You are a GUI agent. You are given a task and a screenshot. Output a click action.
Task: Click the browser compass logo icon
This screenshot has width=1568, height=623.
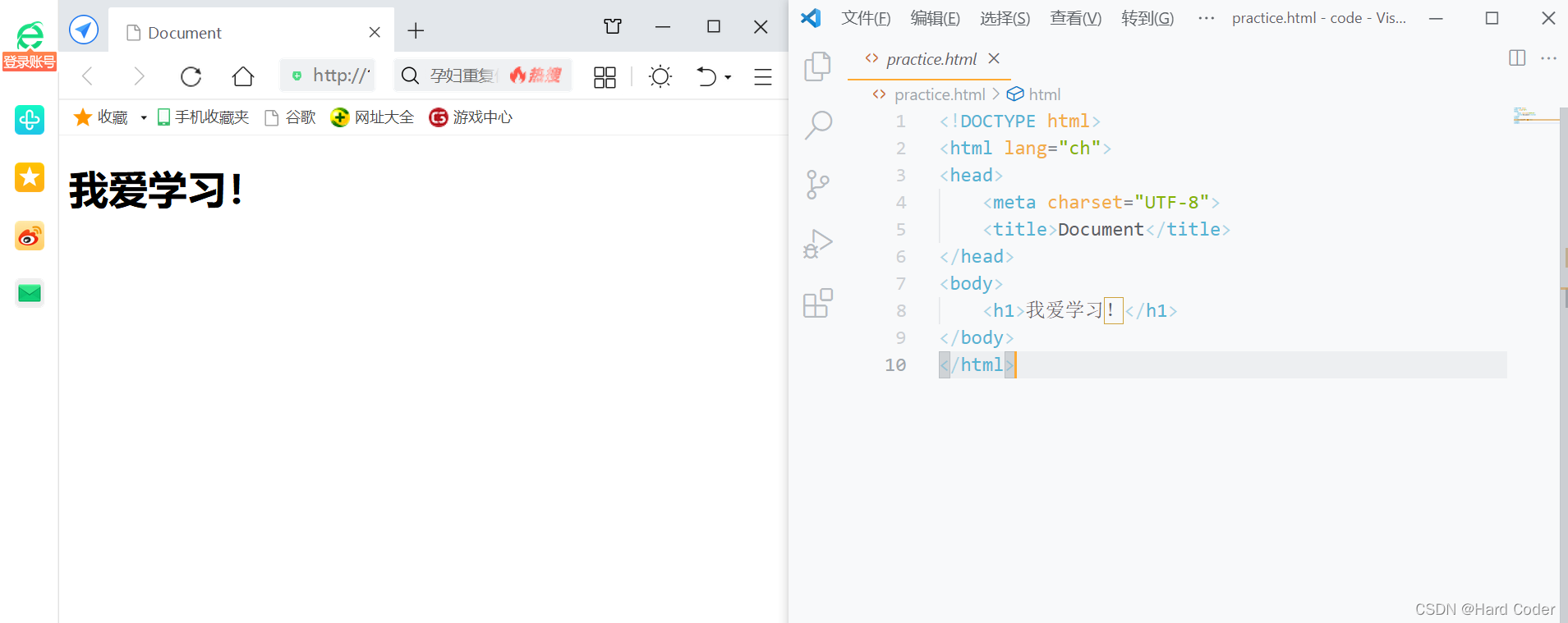click(x=84, y=30)
